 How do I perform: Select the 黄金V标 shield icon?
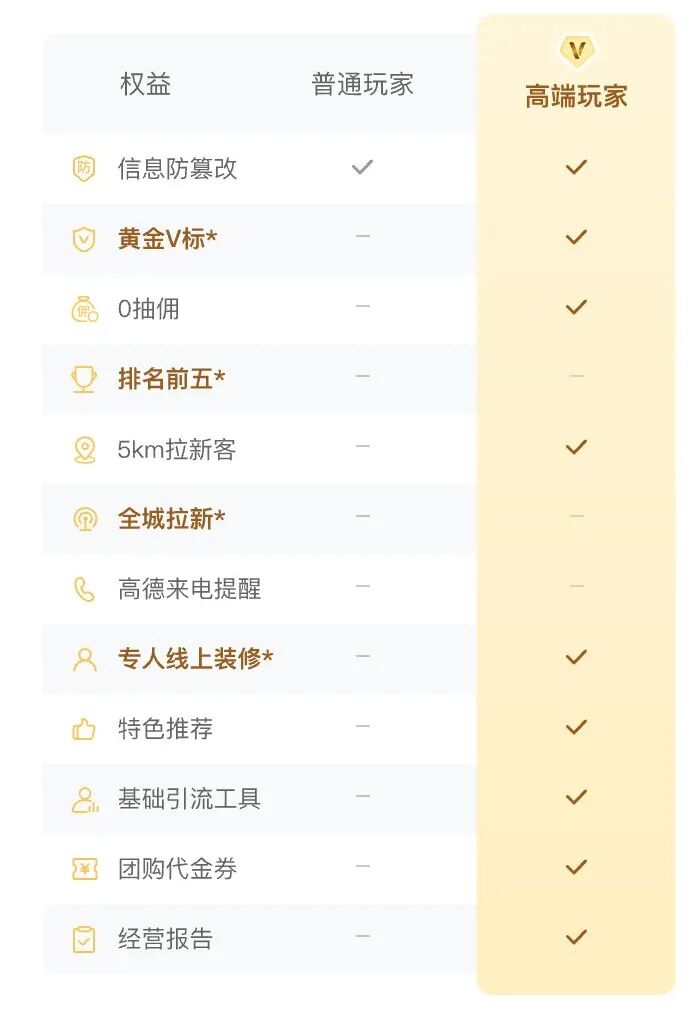pyautogui.click(x=84, y=239)
